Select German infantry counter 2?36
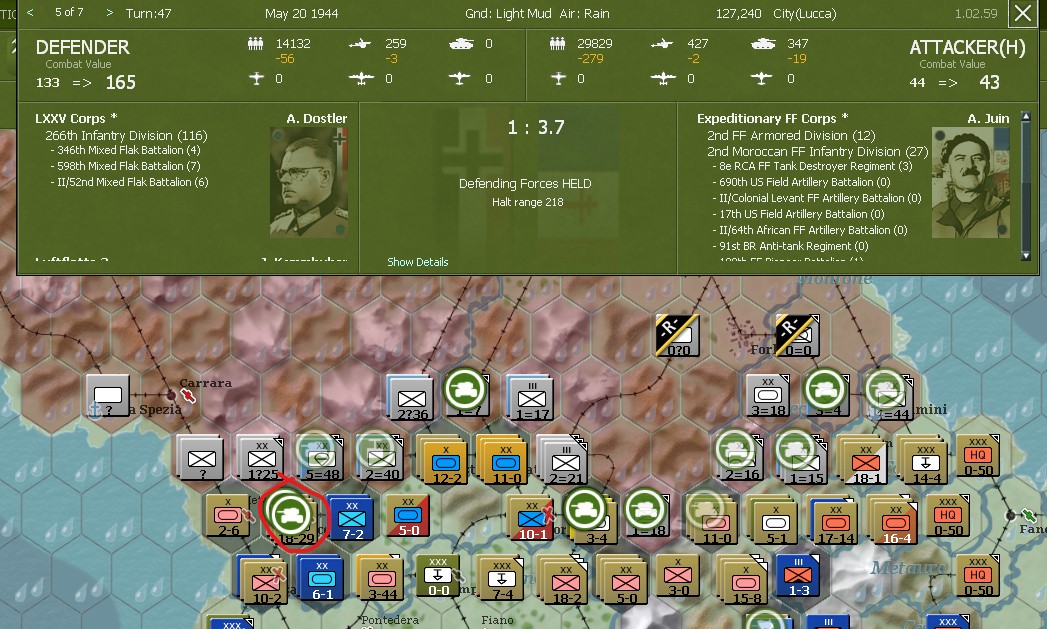Image resolution: width=1047 pixels, height=629 pixels. [x=412, y=399]
